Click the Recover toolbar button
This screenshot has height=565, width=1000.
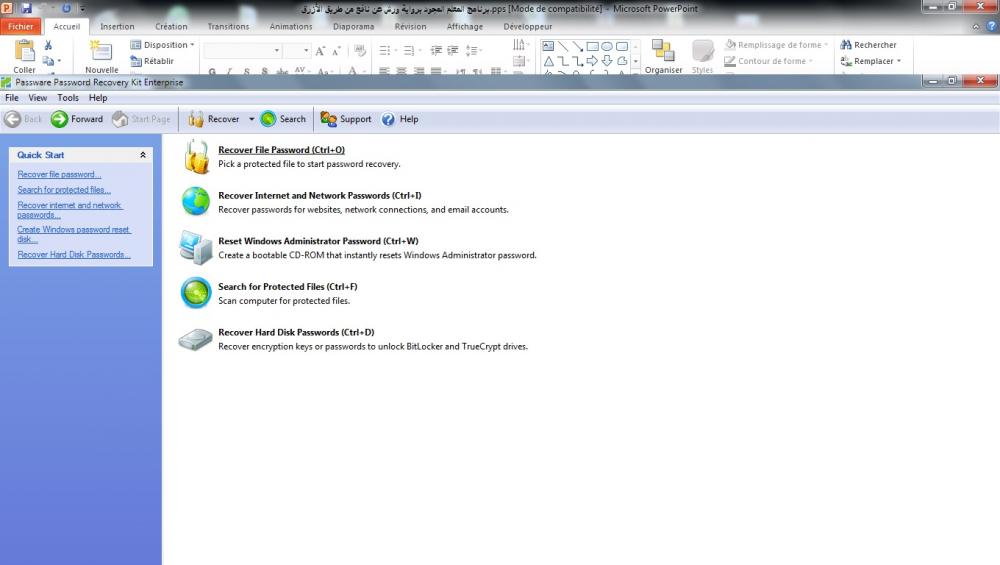214,119
